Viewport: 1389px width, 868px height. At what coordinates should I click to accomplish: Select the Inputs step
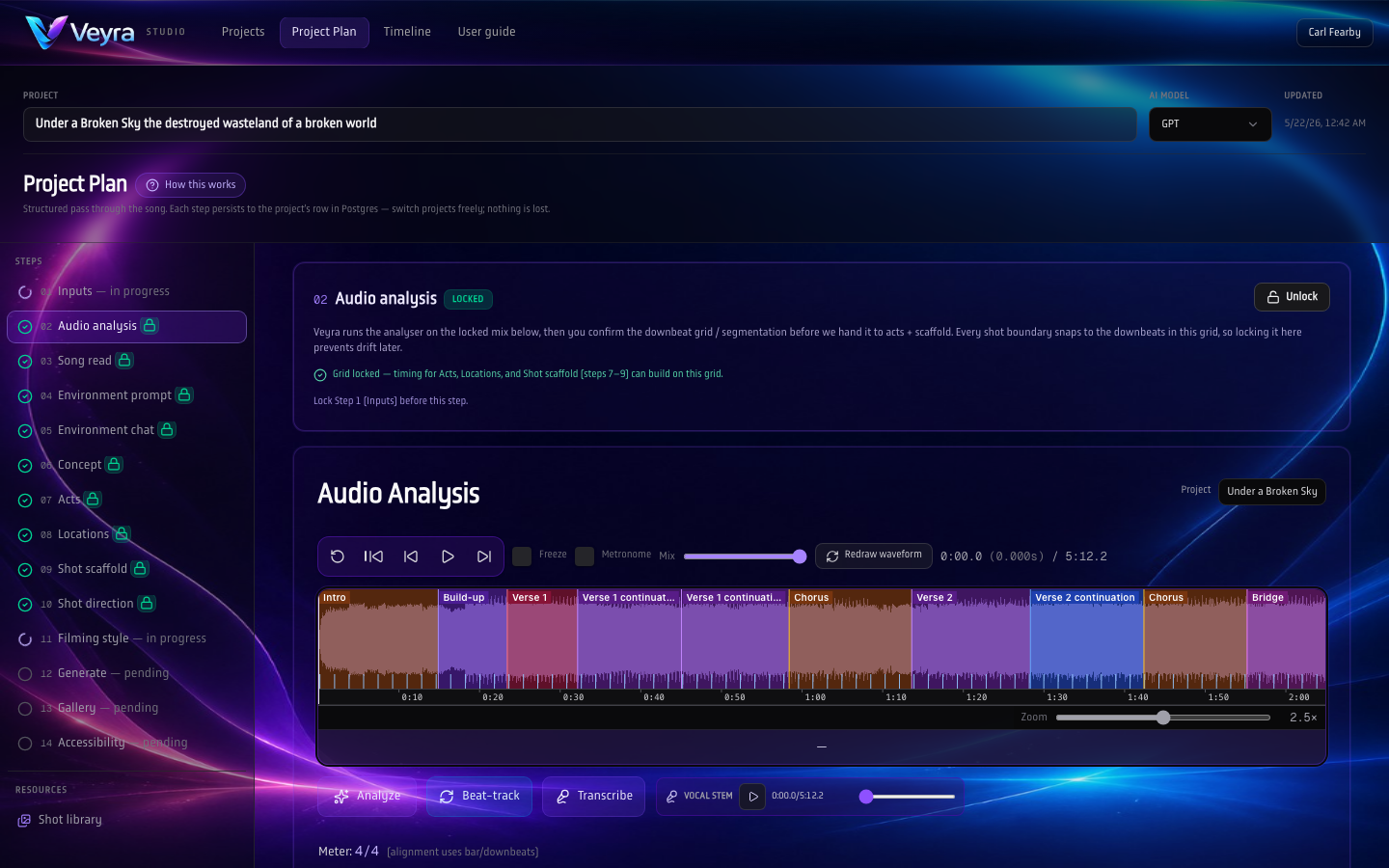coord(126,291)
